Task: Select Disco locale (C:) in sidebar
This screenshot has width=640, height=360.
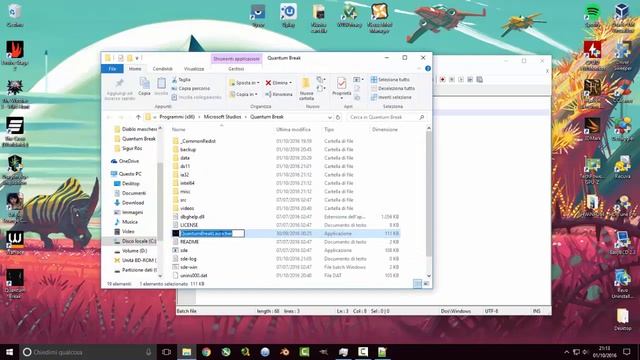Action: coord(135,241)
